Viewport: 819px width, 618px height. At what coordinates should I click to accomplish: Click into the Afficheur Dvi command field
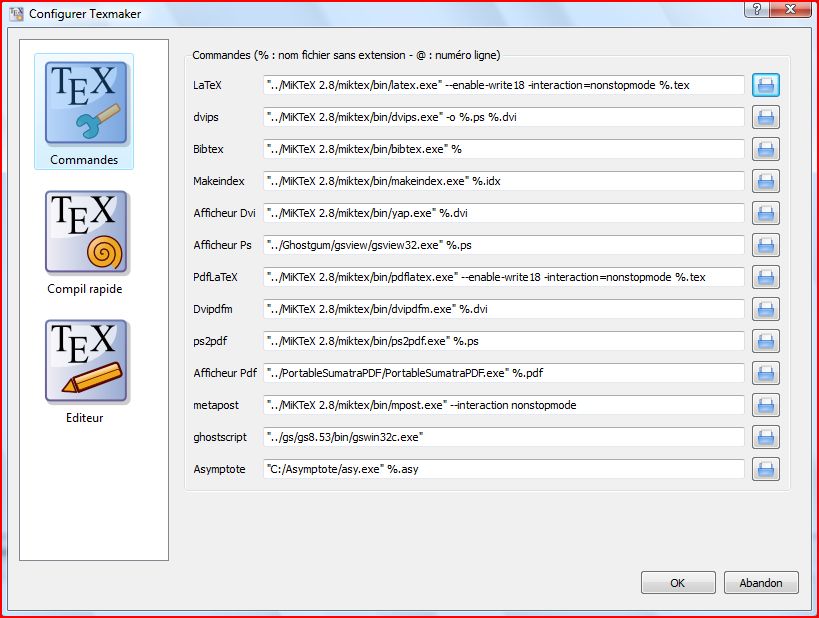[x=504, y=213]
